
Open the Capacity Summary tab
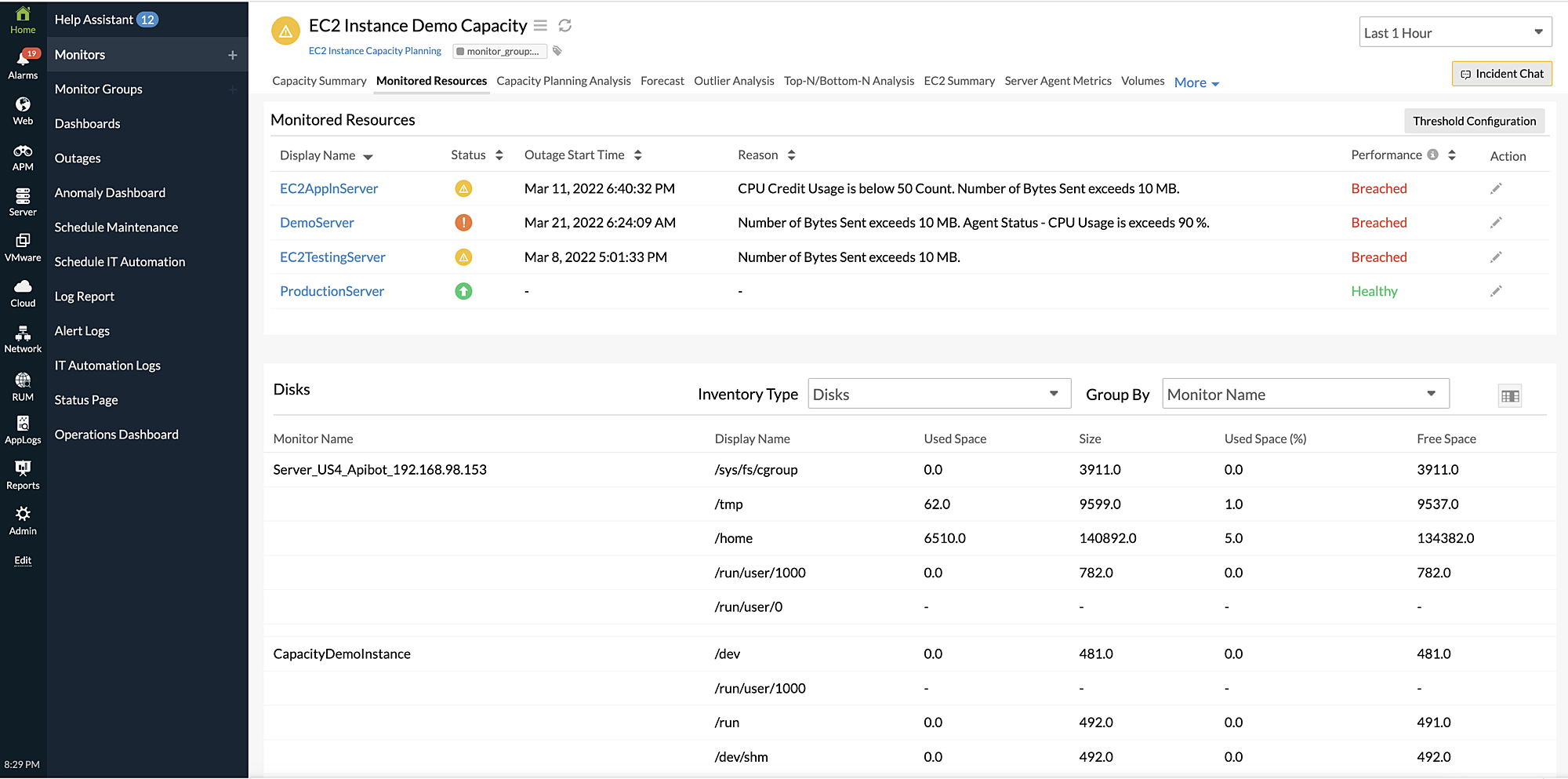coord(319,81)
